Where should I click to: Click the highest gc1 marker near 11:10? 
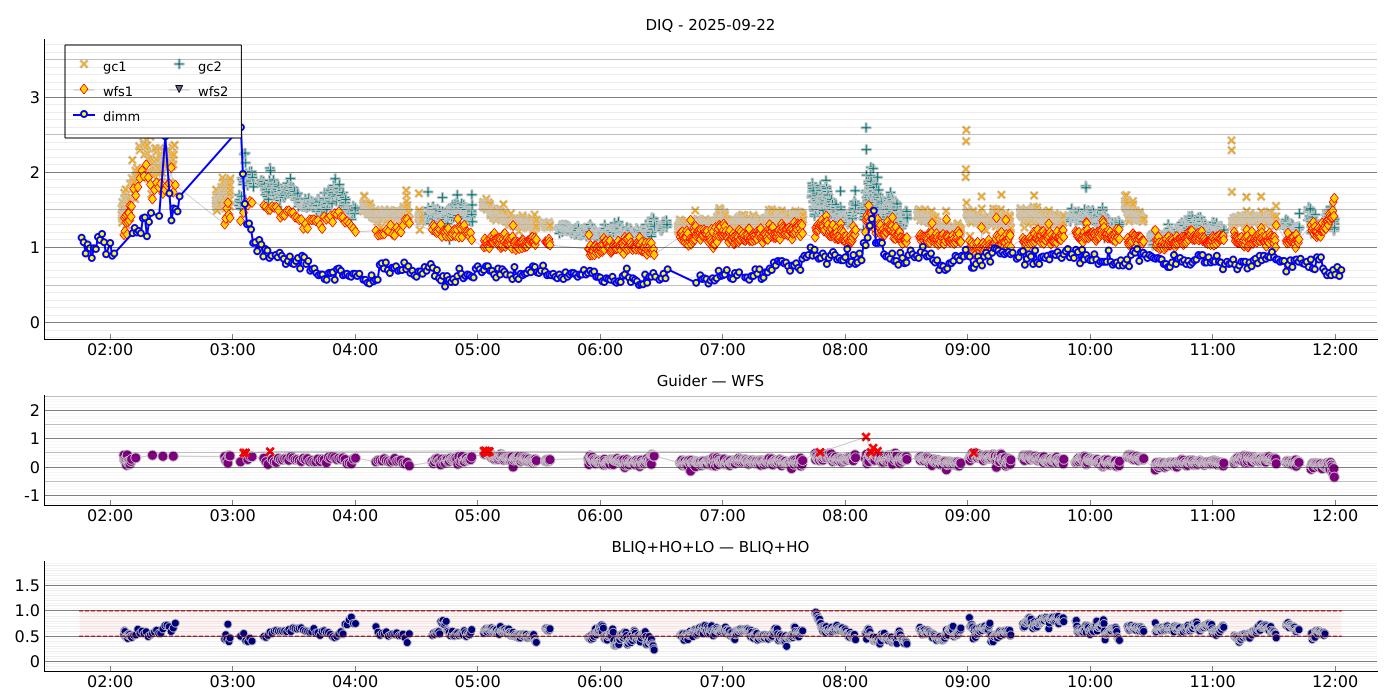click(1231, 141)
